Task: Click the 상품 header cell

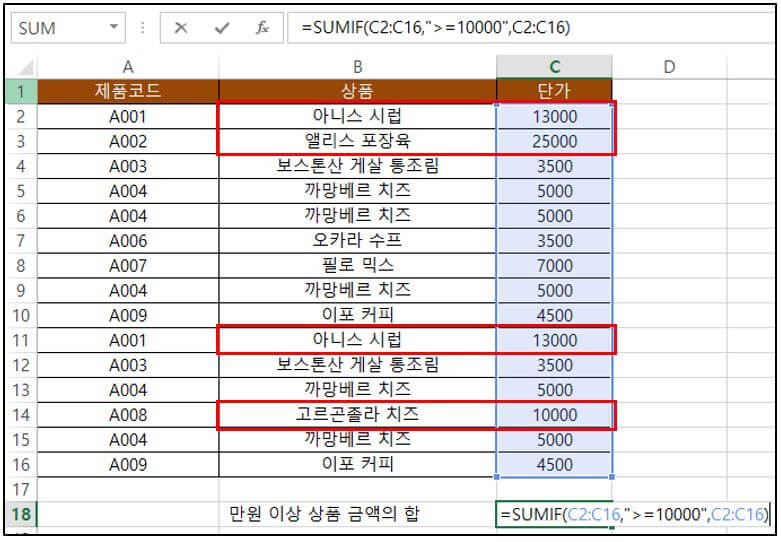Action: pos(358,92)
